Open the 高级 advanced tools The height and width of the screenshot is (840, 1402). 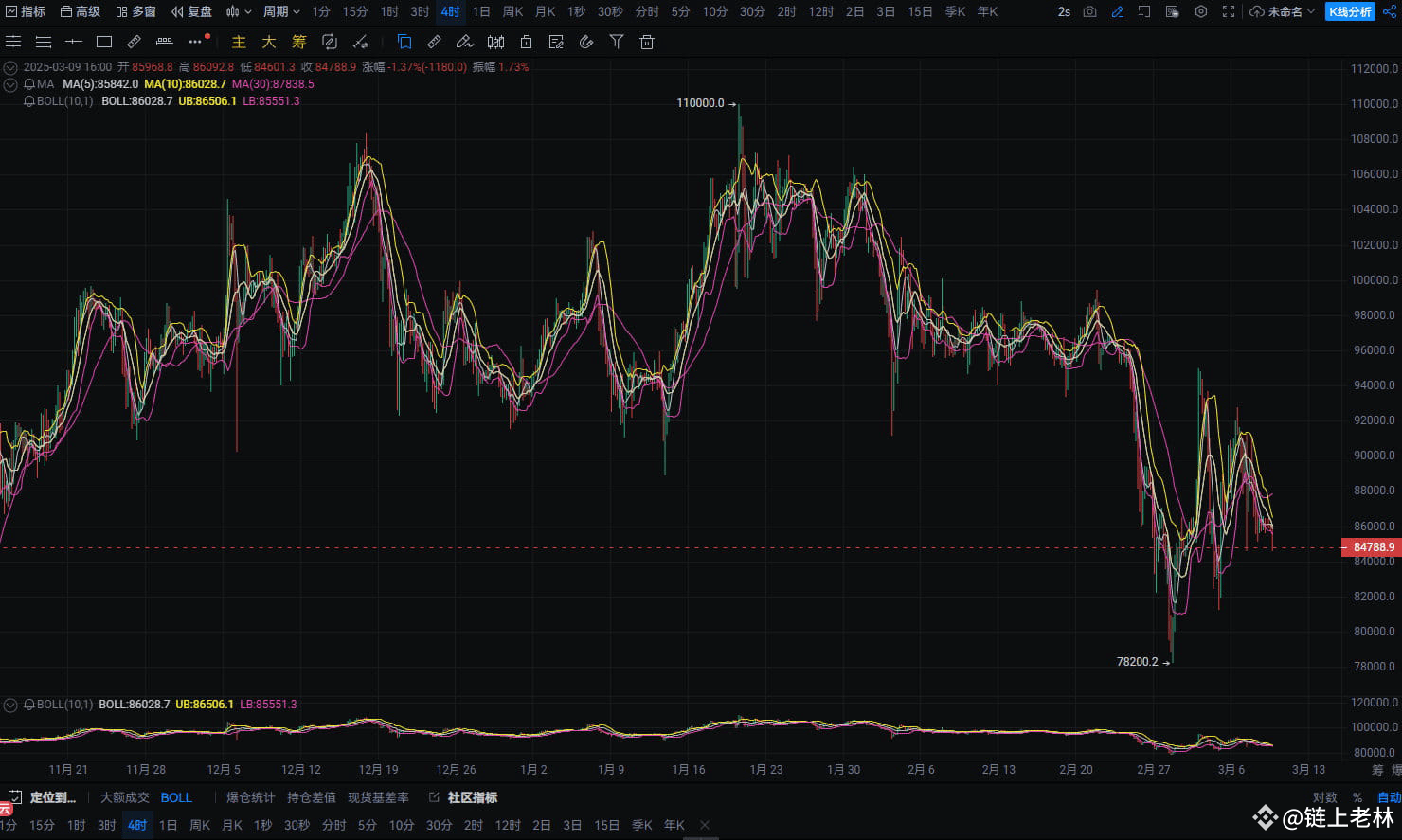coord(81,11)
